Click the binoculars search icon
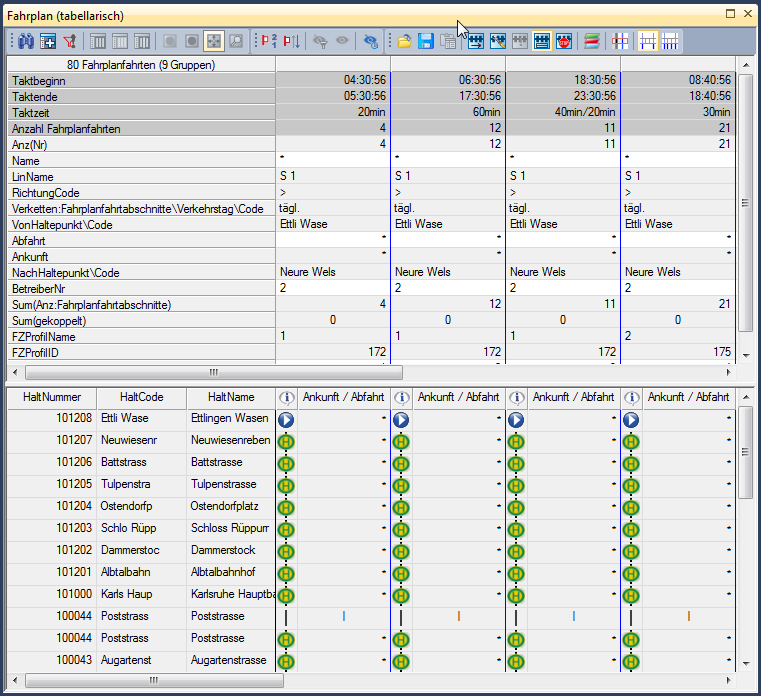 pyautogui.click(x=25, y=41)
